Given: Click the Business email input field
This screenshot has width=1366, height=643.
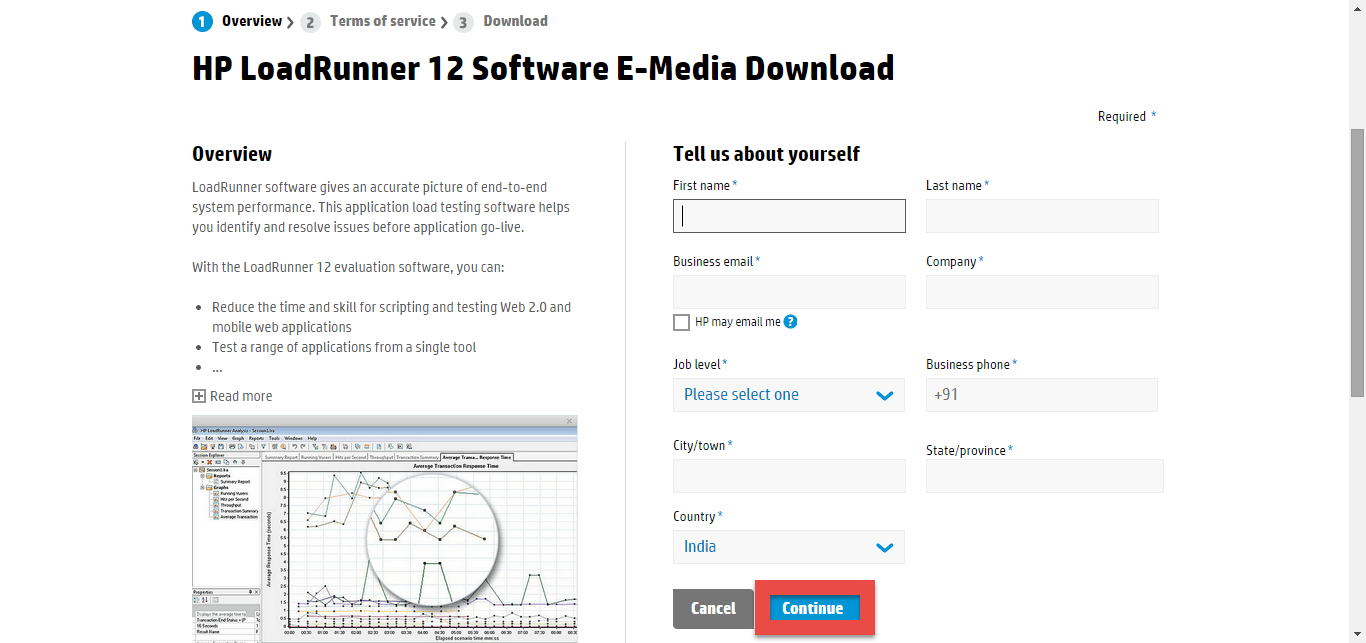Looking at the screenshot, I should tap(789, 292).
